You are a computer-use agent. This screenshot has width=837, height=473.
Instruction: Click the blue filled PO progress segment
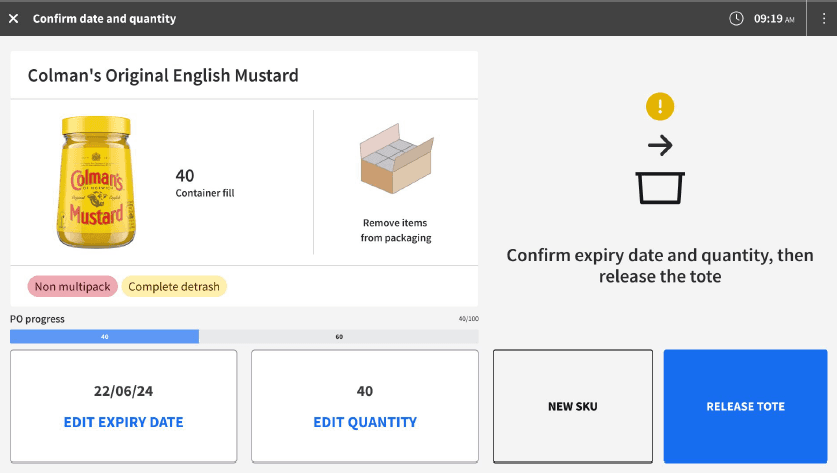pyautogui.click(x=105, y=336)
